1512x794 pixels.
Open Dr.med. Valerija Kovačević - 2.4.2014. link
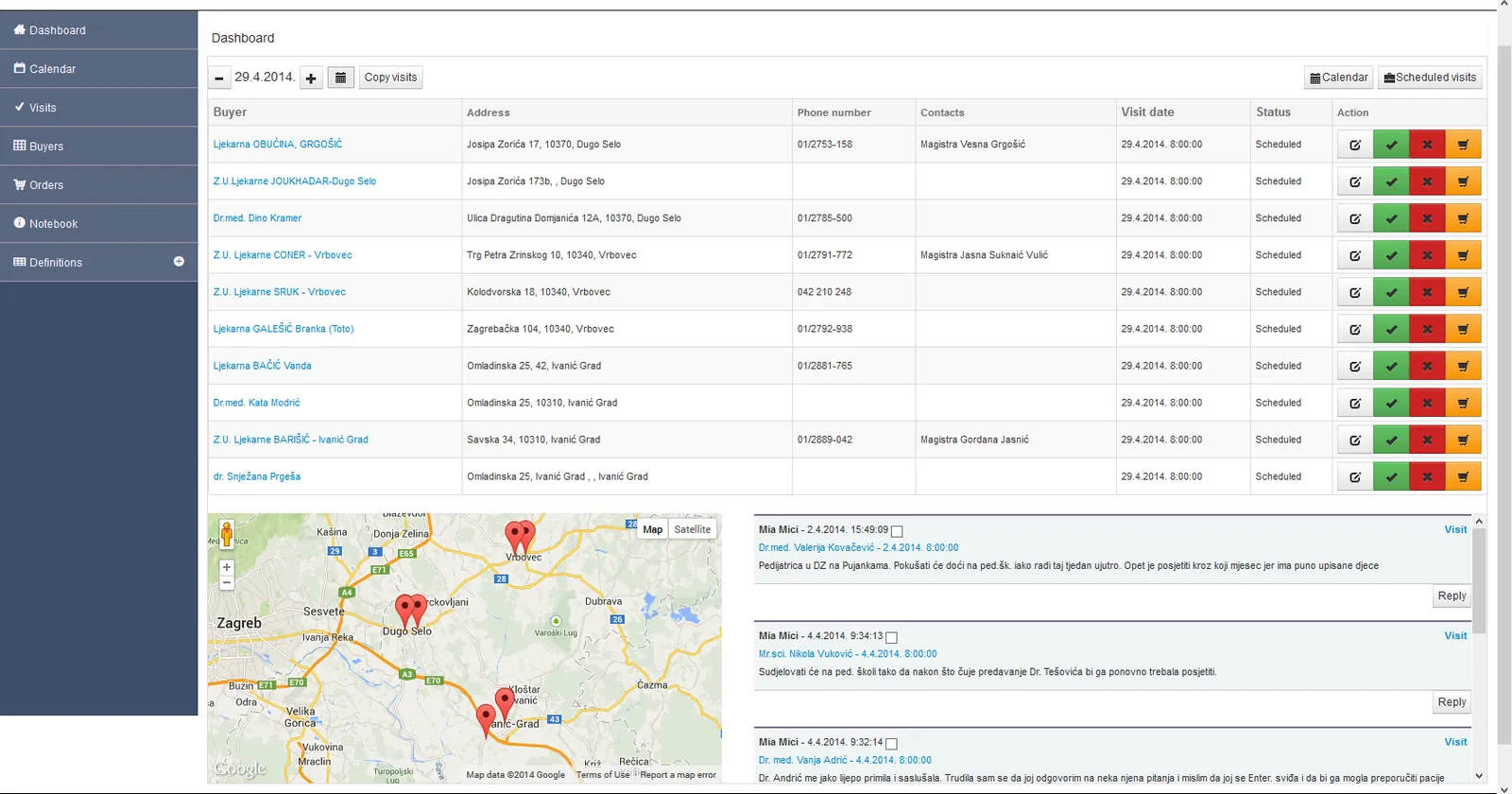858,547
